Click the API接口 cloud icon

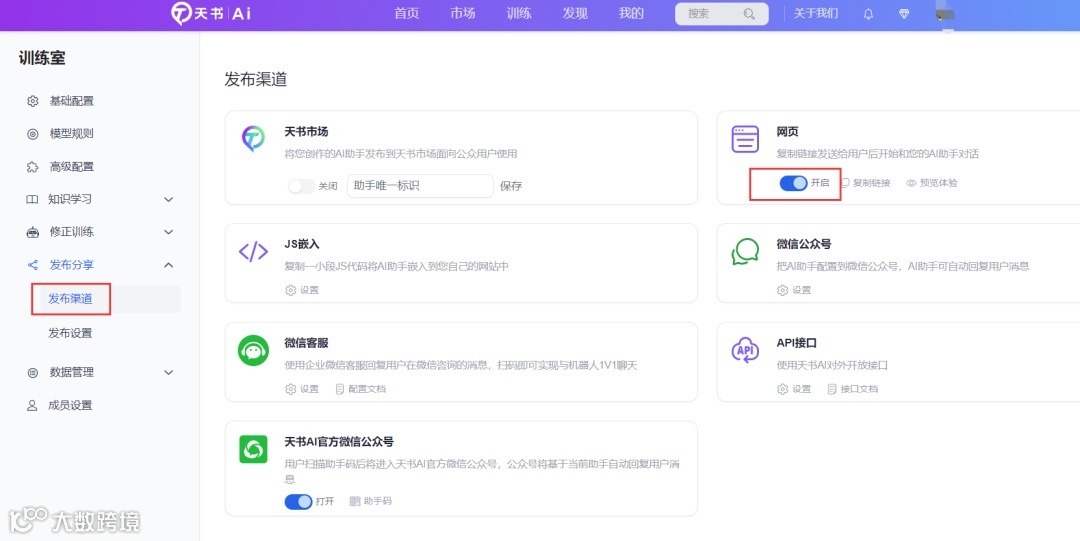(745, 350)
